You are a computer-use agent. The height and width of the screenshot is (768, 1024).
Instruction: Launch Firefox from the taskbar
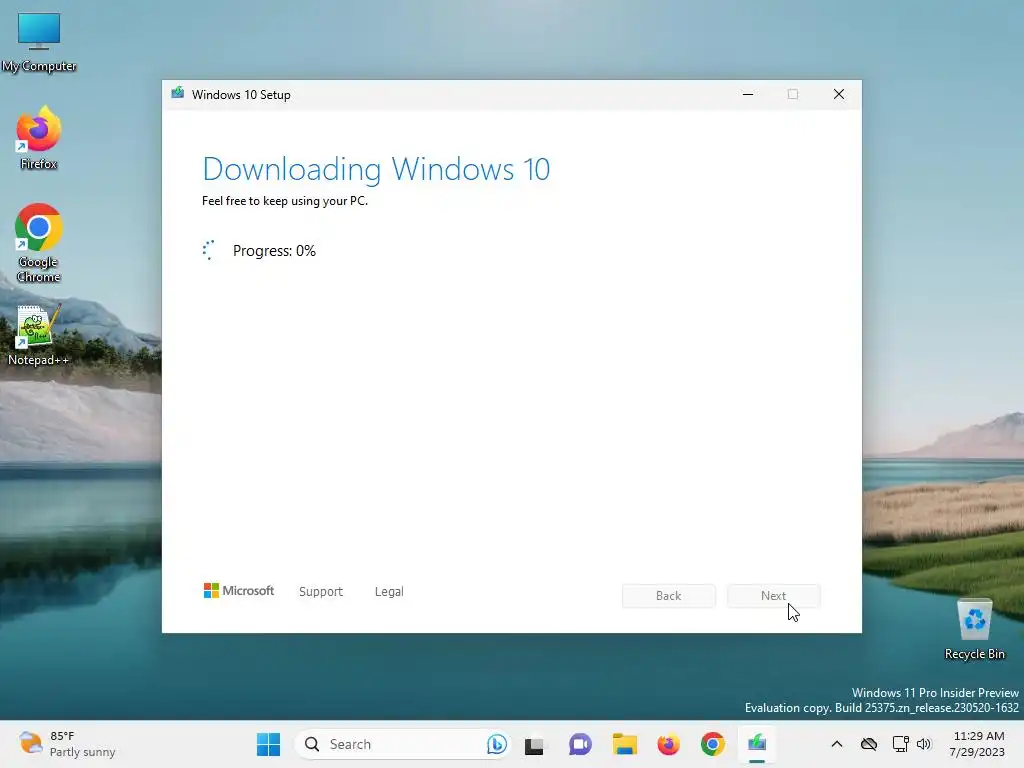click(669, 744)
